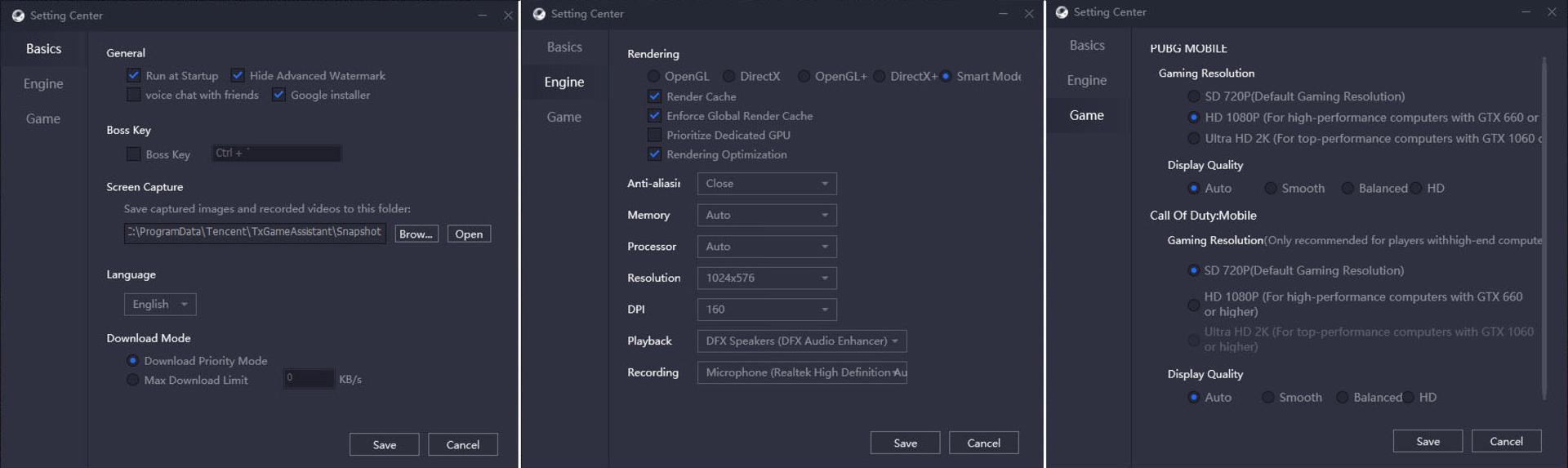Screen dimensions: 1568x468
Task: Enable voice chat with friends
Action: coord(133,95)
